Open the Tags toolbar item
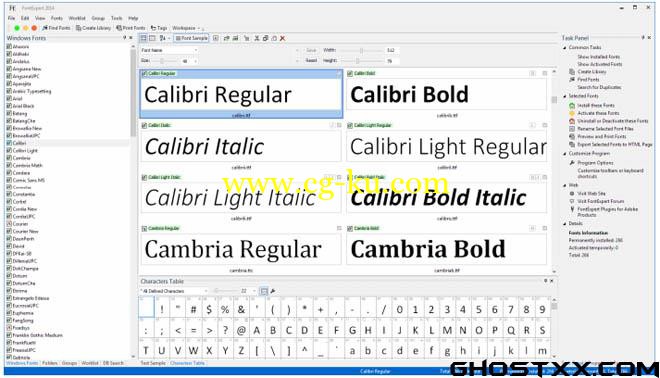660x378 pixels. click(159, 28)
